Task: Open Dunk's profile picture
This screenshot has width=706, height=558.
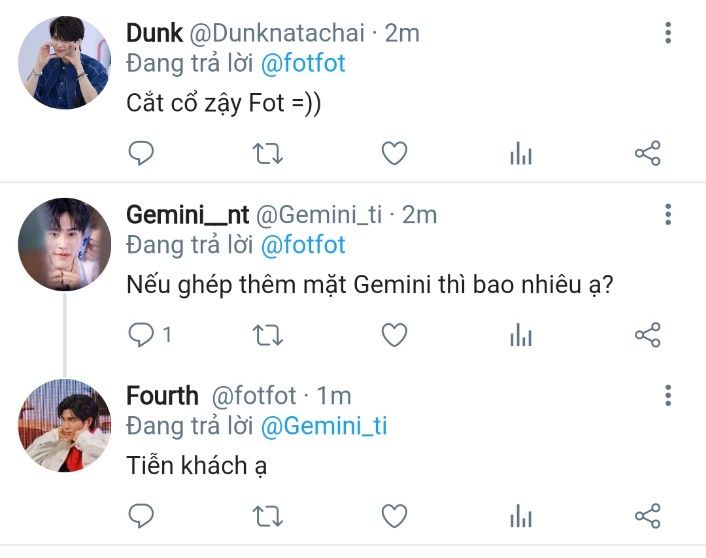Action: pyautogui.click(x=64, y=62)
